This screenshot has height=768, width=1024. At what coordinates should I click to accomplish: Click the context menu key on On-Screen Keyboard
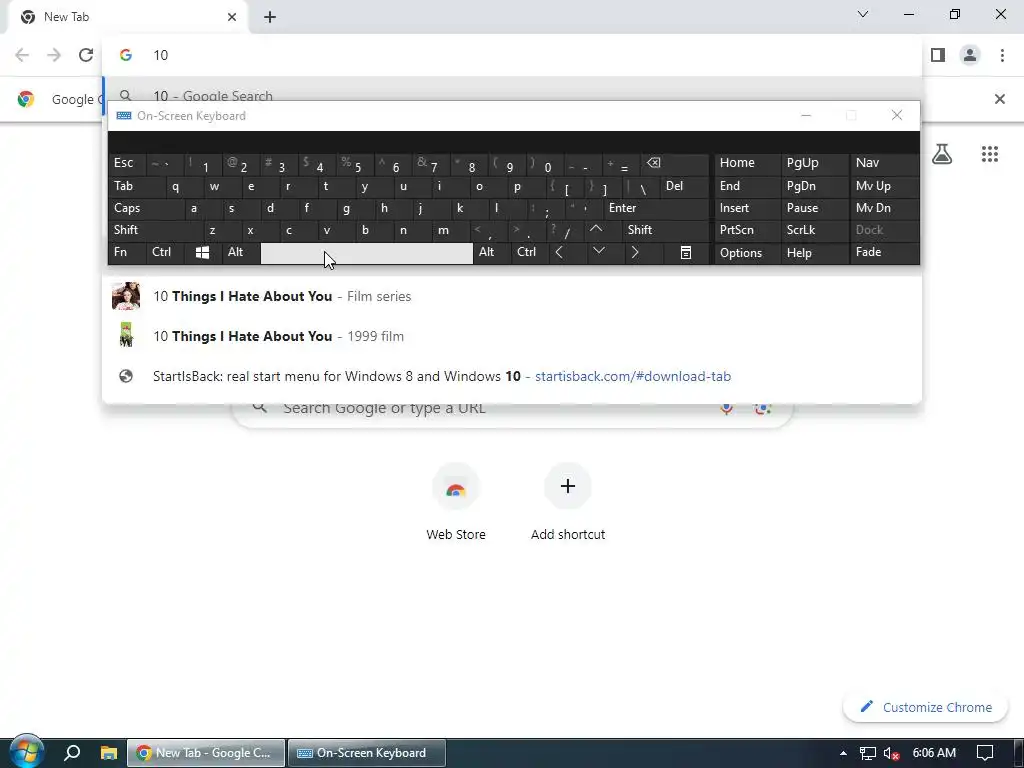(x=686, y=253)
